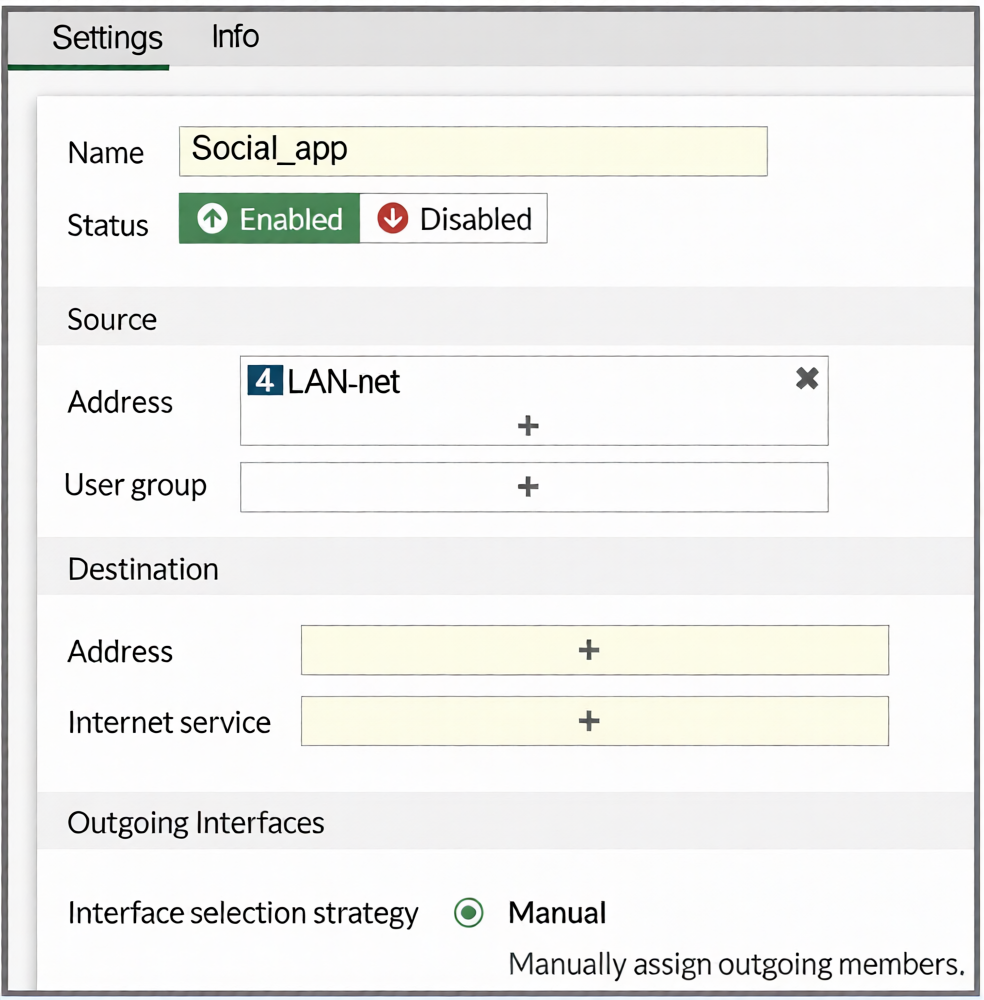The height and width of the screenshot is (1000, 984).
Task: Select the Manual interface selection strategy
Action: (x=468, y=913)
